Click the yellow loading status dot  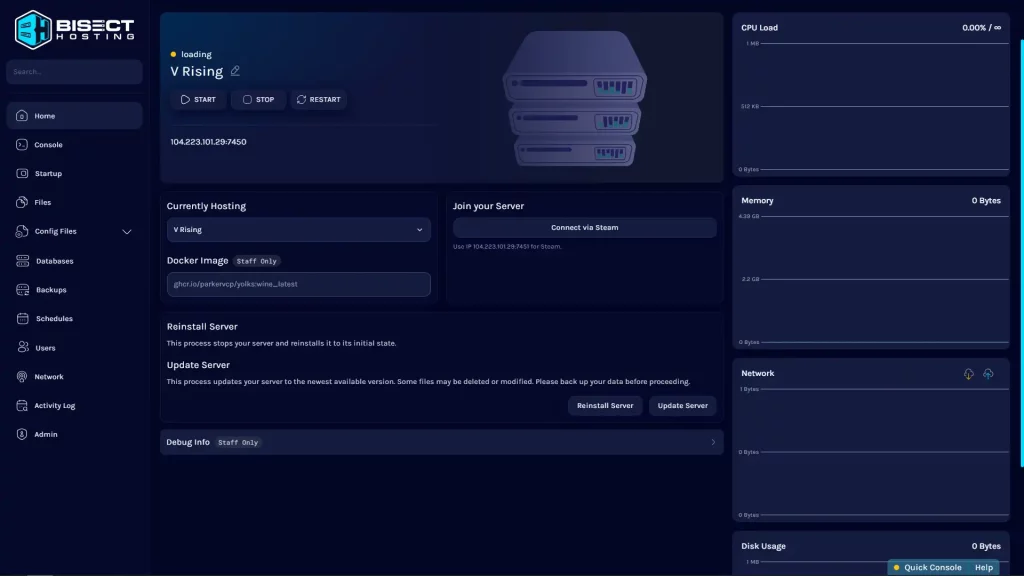click(x=173, y=54)
